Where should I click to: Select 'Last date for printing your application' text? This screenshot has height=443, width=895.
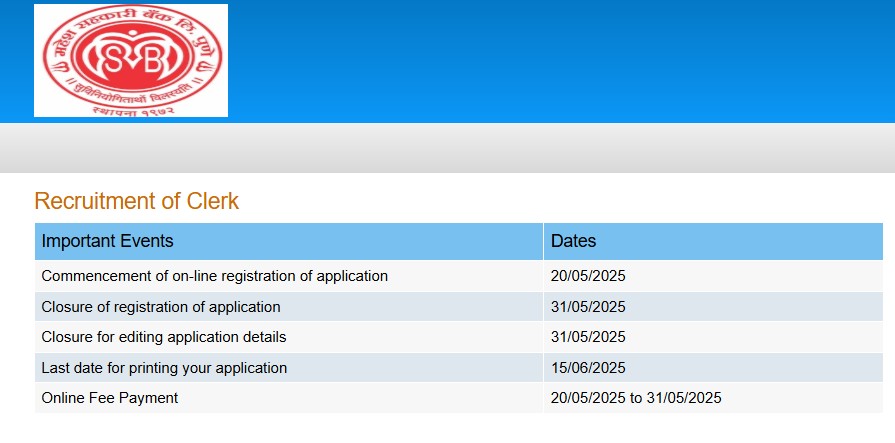coord(164,368)
